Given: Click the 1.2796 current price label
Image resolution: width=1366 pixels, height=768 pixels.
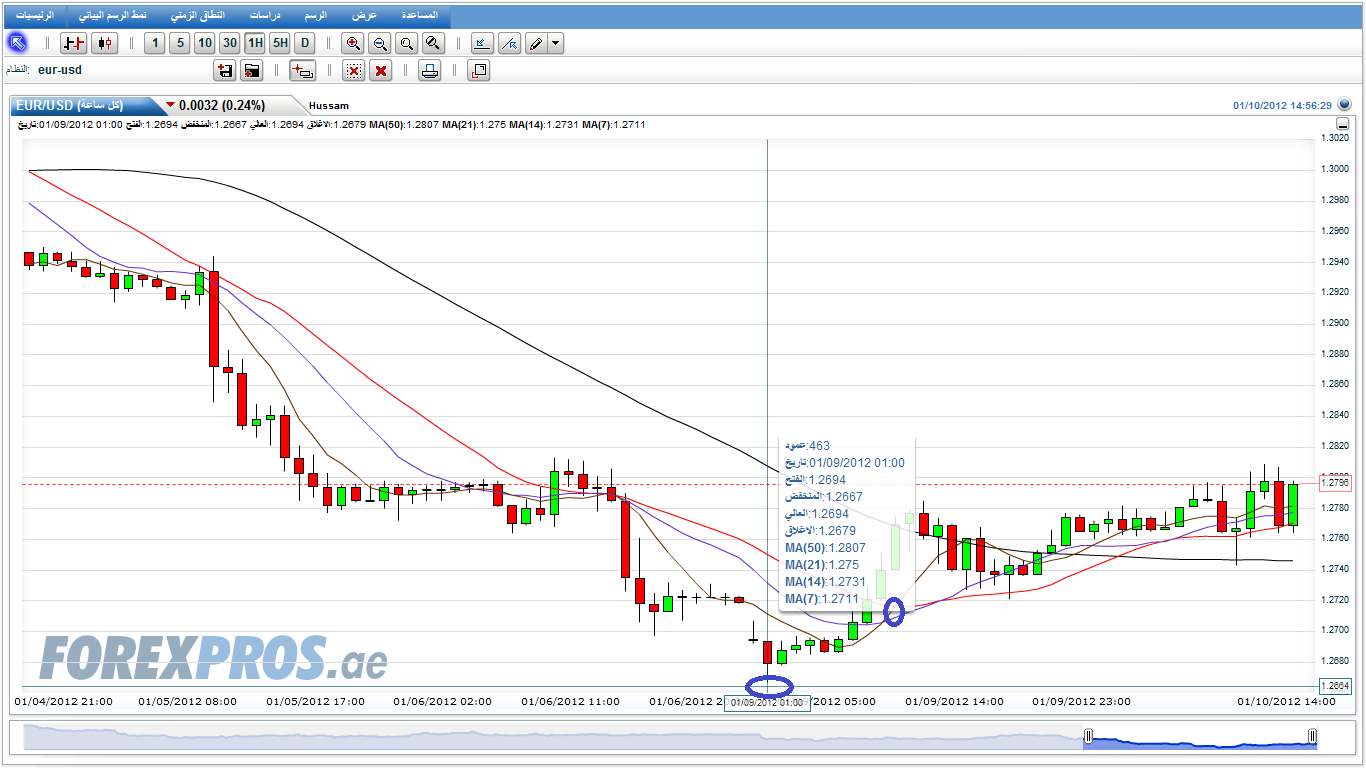Looking at the screenshot, I should (x=1335, y=483).
